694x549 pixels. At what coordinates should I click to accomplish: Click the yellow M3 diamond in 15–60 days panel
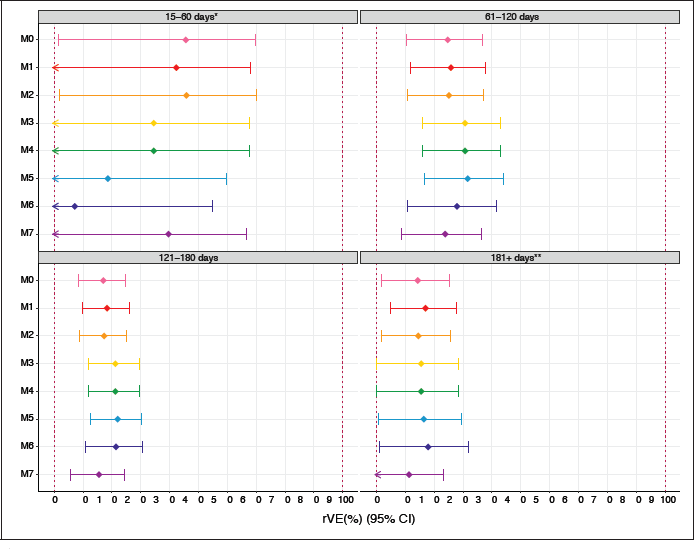(154, 123)
